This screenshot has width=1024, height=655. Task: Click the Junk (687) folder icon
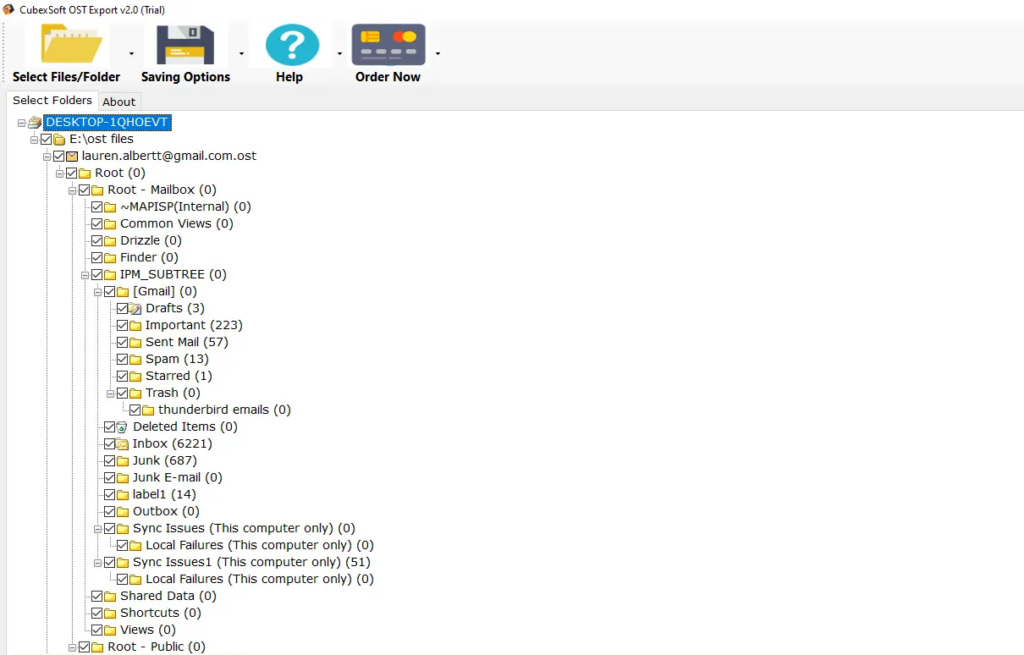pyautogui.click(x=123, y=461)
